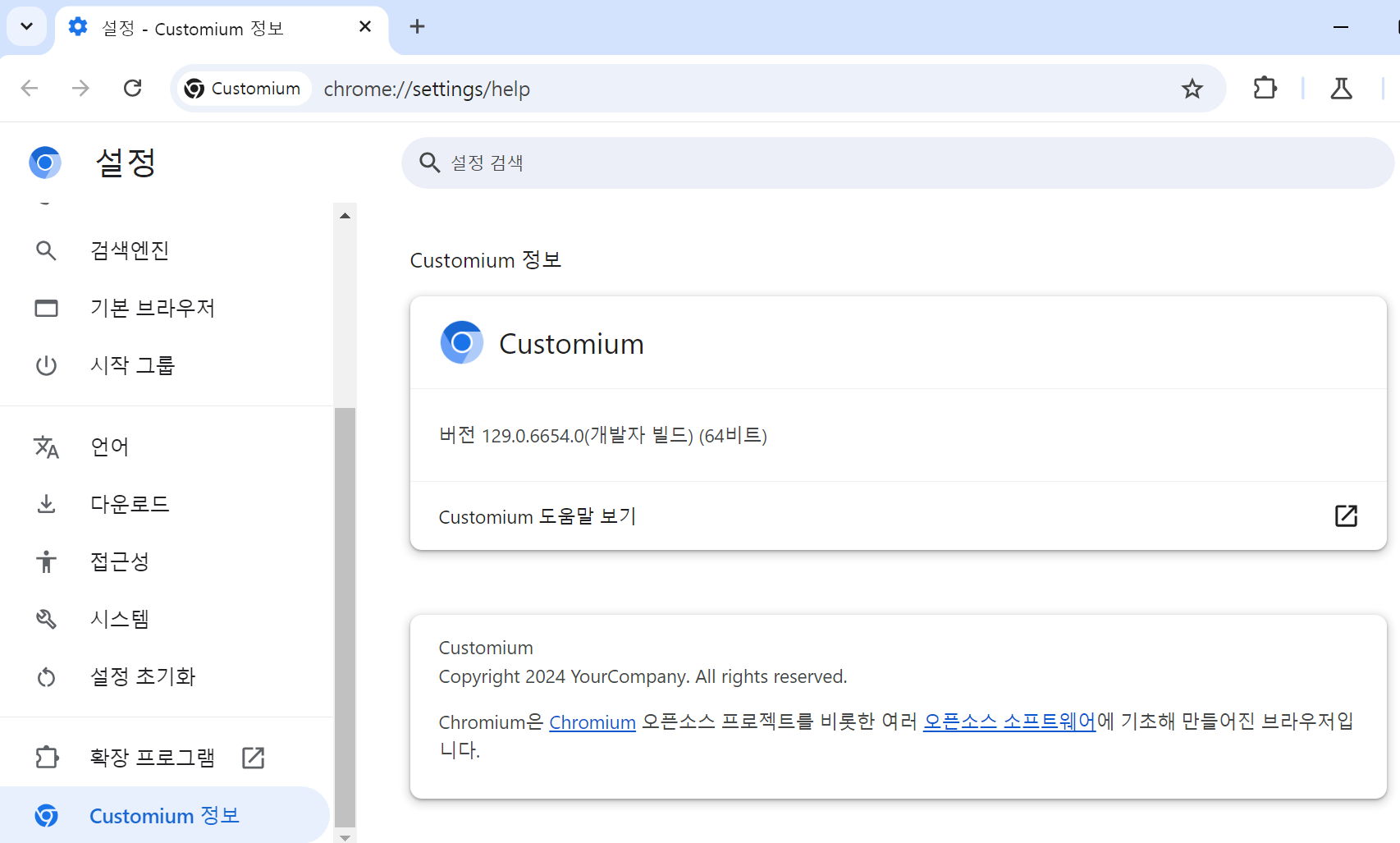Click the Customium logo icon in sidebar
Screen dimensions: 1400x843
[46, 815]
